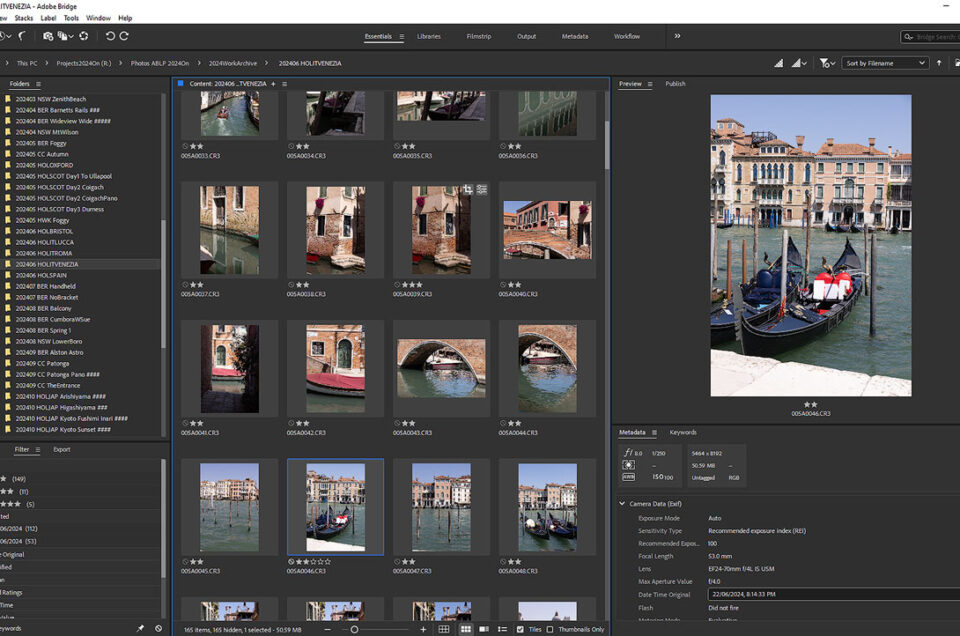
Task: Click the larger thumbnails plus icon
Action: [x=423, y=629]
